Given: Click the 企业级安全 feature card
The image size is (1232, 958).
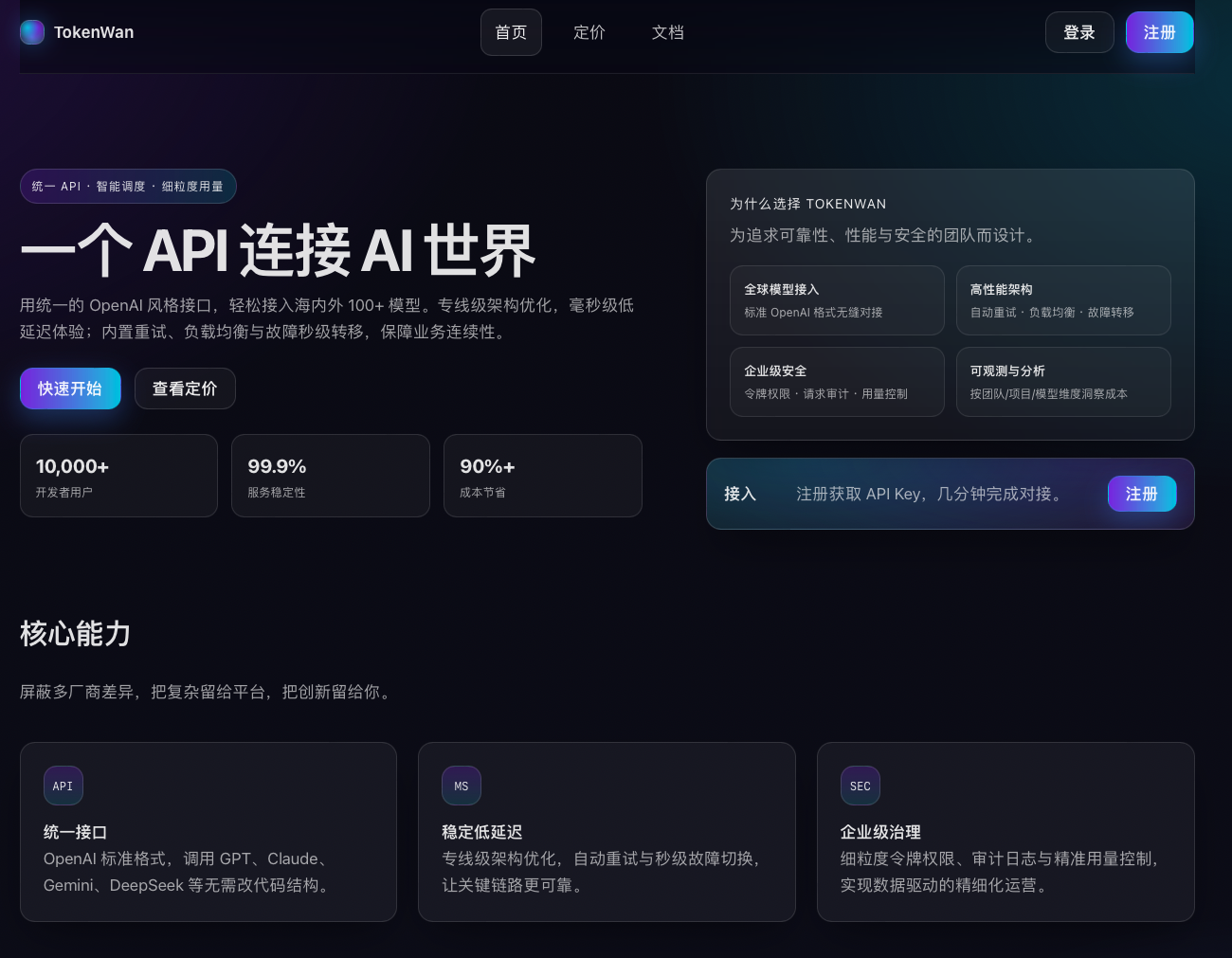Looking at the screenshot, I should pyautogui.click(x=837, y=382).
